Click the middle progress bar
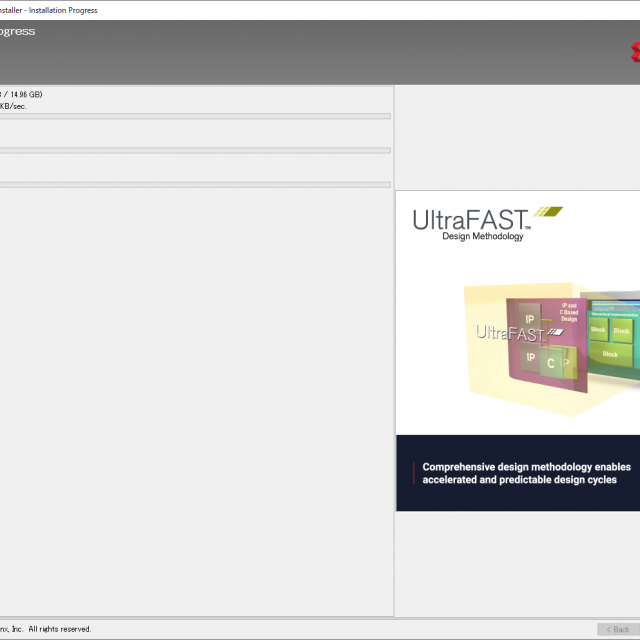Viewport: 640px width, 640px height. coord(195,150)
